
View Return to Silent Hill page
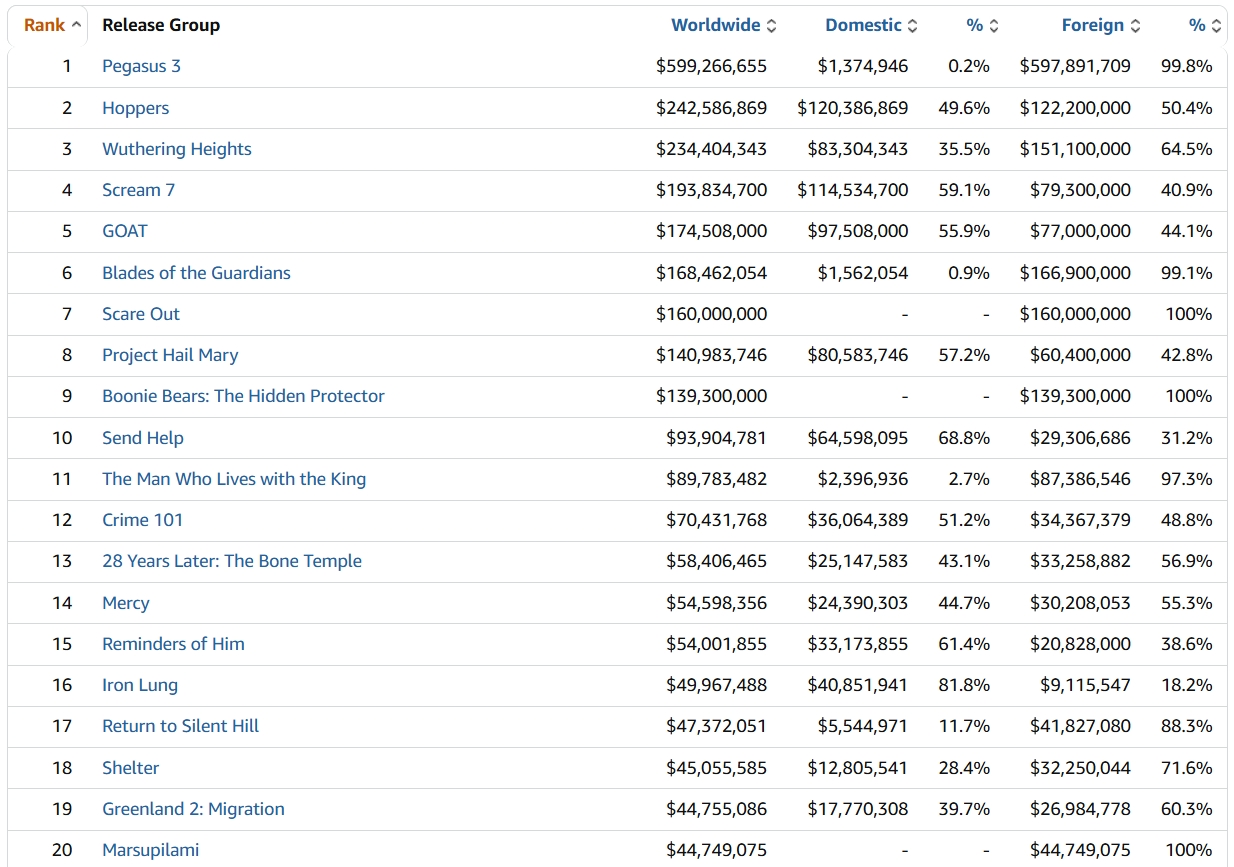180,726
